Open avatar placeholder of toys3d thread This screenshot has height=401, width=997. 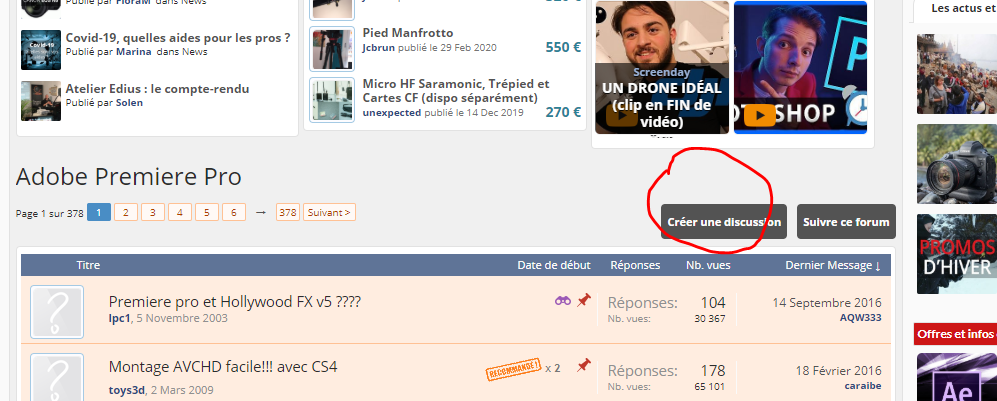tap(57, 377)
